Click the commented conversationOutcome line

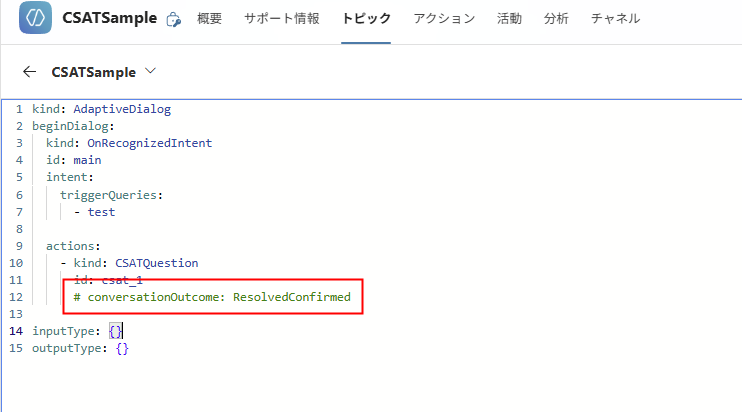(212, 297)
